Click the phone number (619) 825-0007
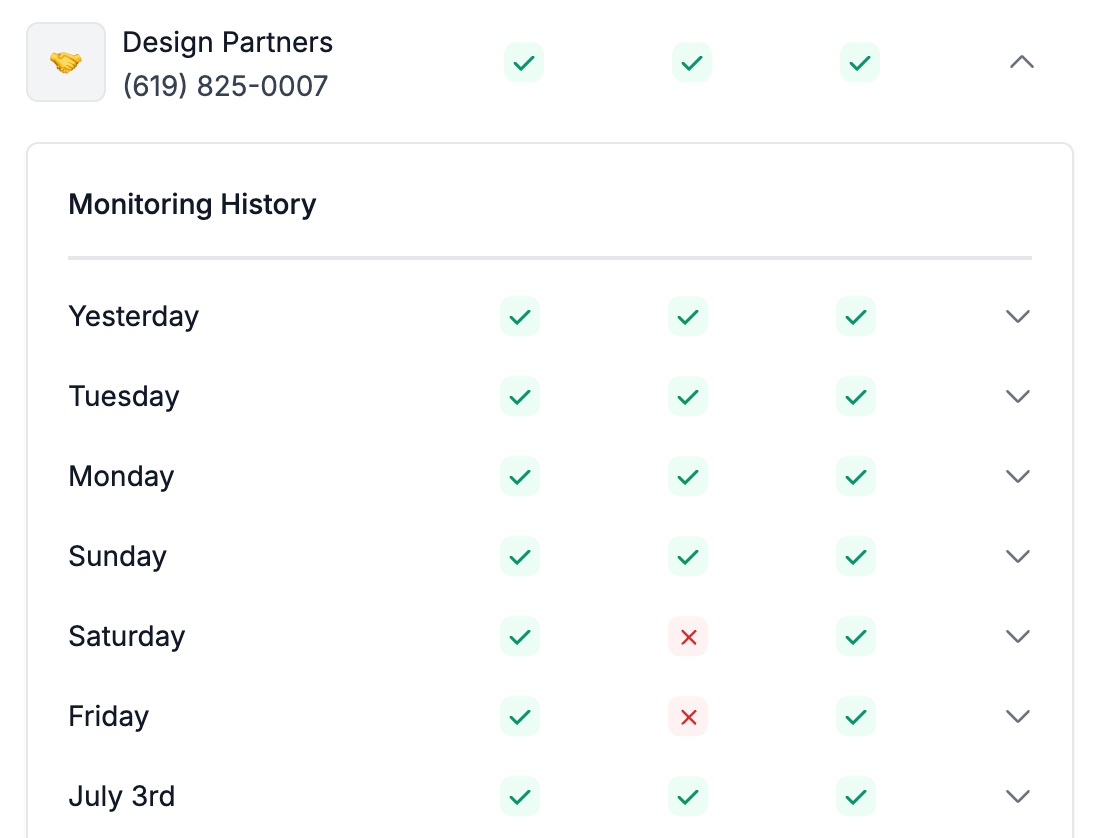The width and height of the screenshot is (1100, 838). (x=225, y=86)
